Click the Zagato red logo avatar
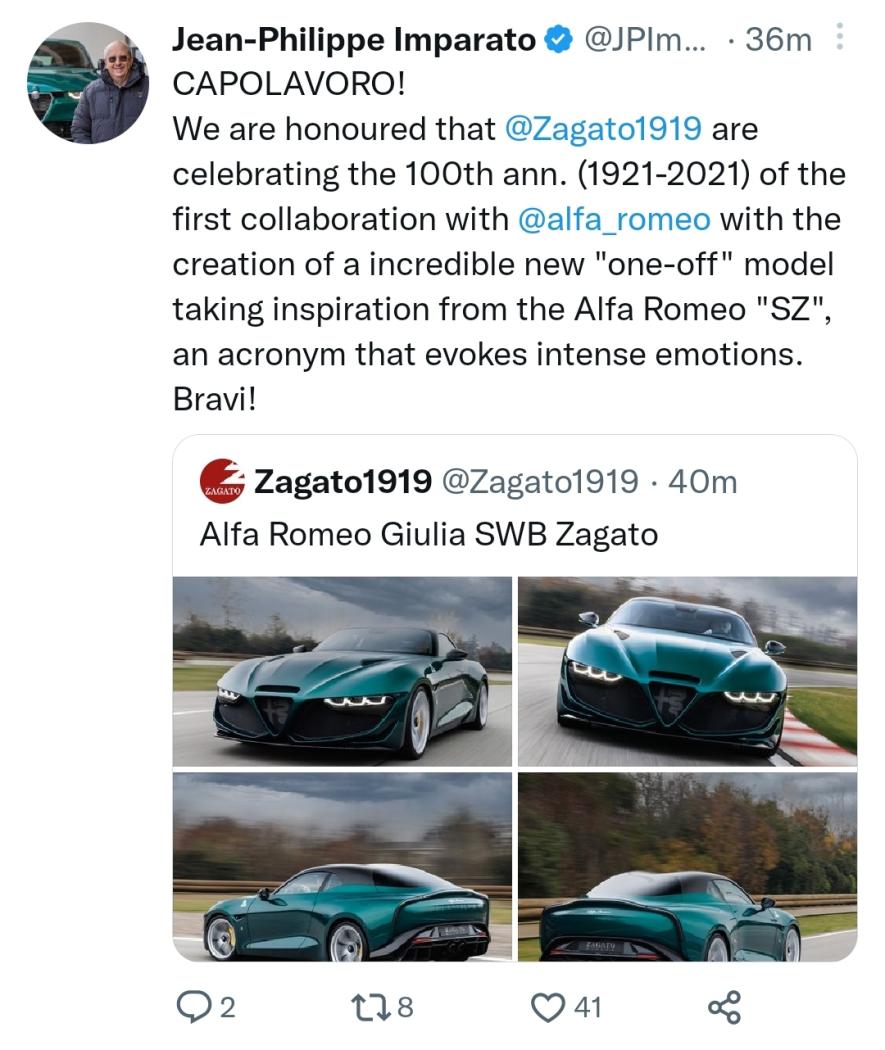This screenshot has height=1050, width=885. pos(222,482)
